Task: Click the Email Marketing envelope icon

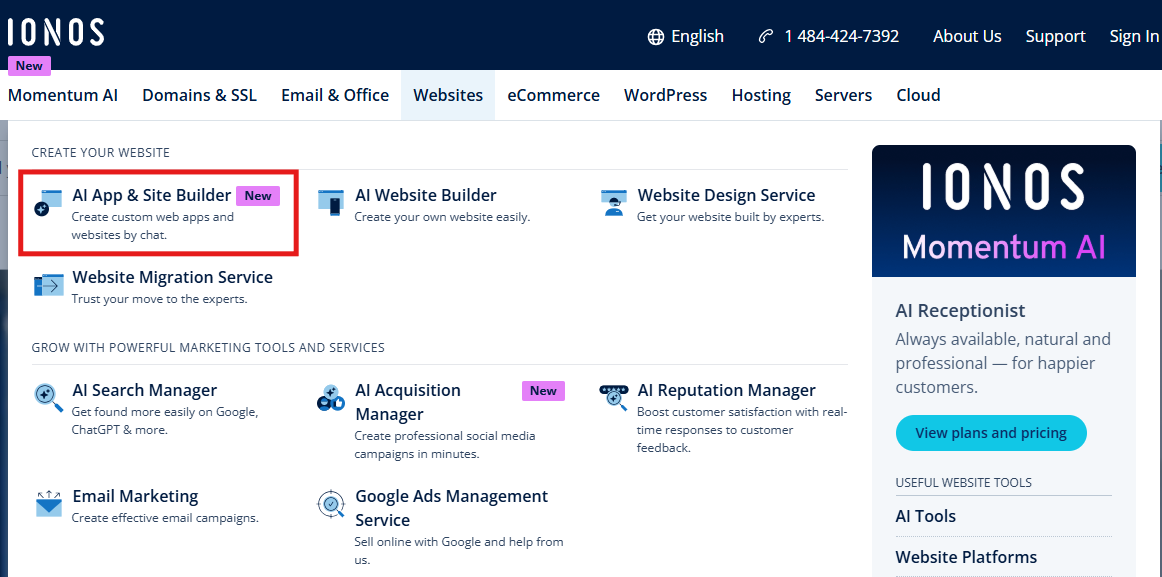Action: (49, 504)
